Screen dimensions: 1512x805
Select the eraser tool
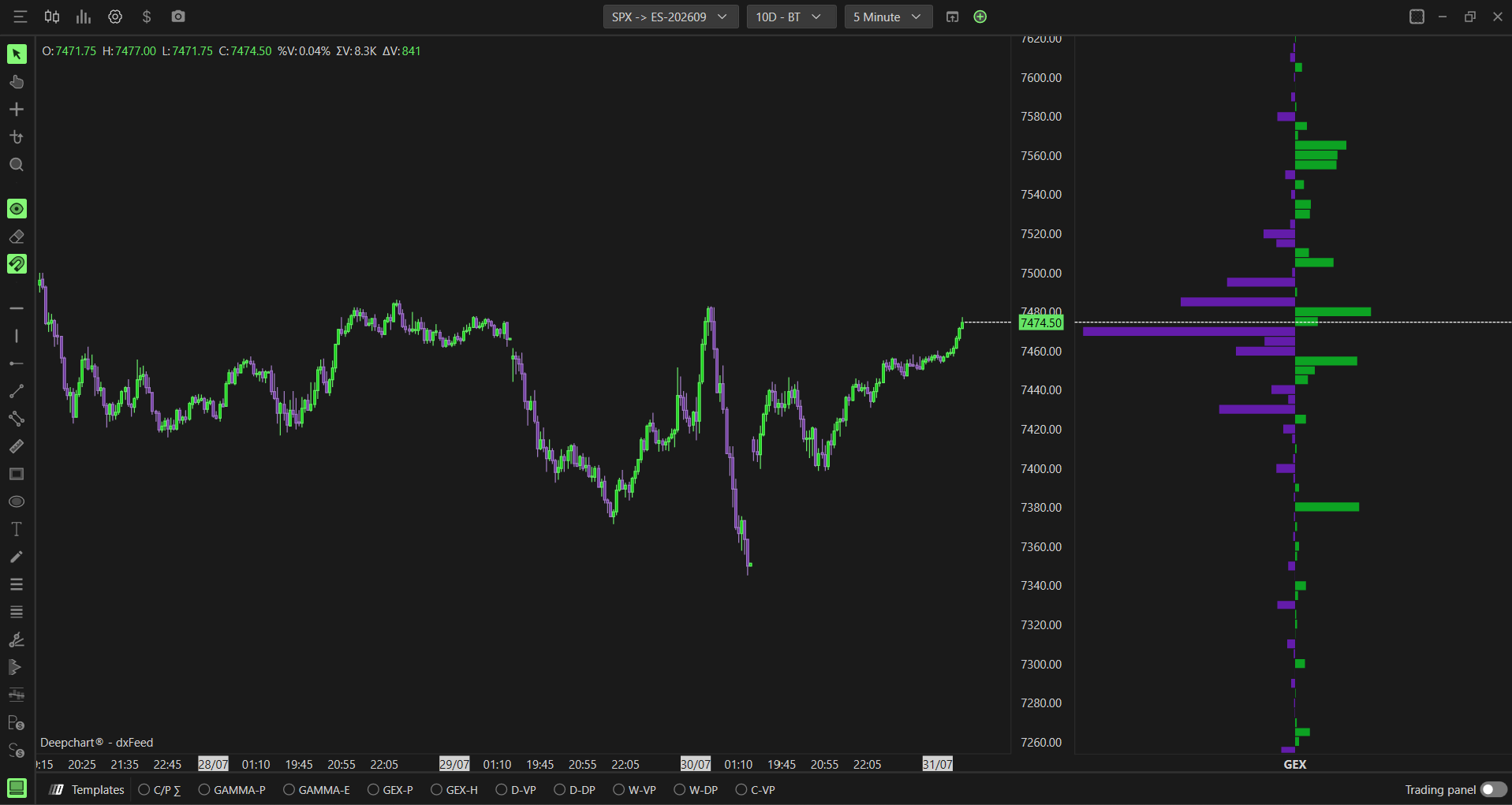pos(17,237)
